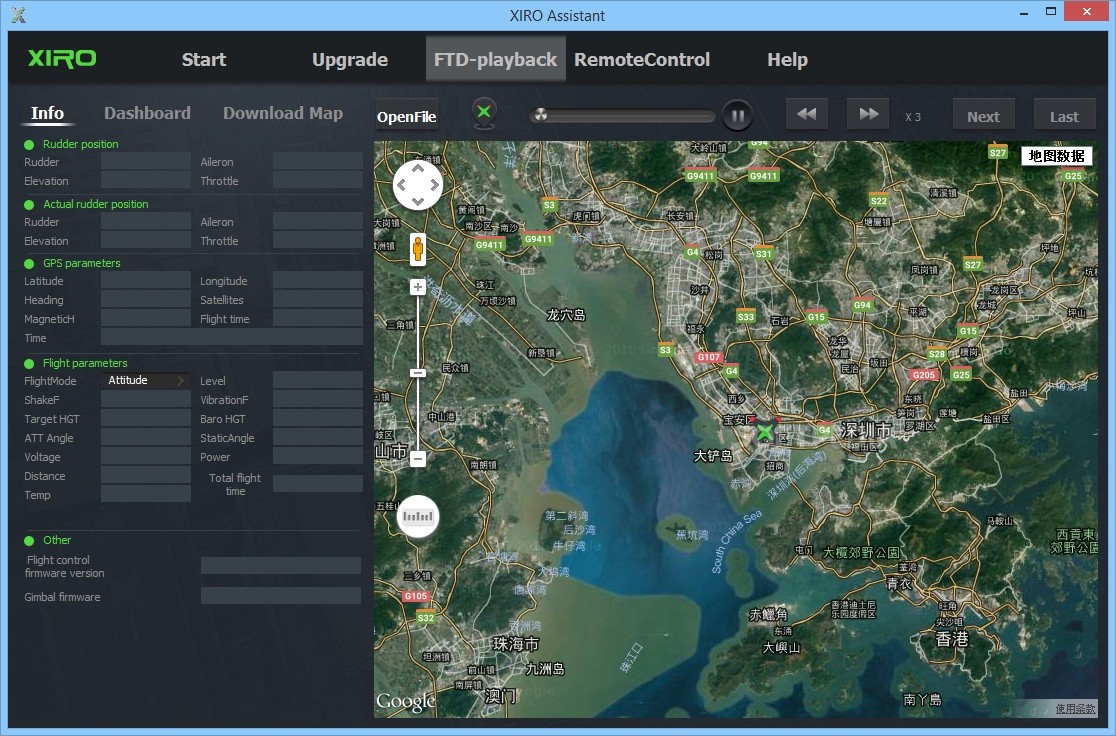Open the RemoteControl tab
1116x736 pixels.
642,59
